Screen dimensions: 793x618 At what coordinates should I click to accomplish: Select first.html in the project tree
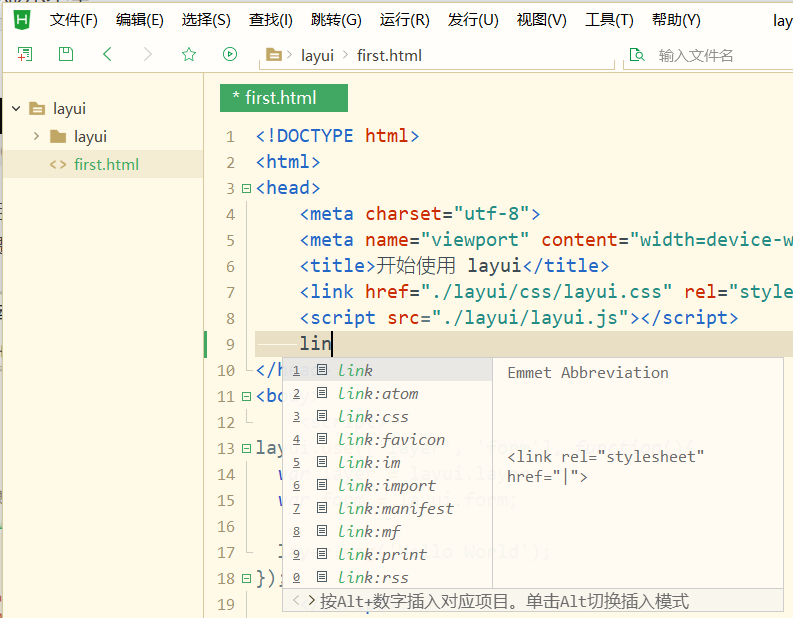(103, 164)
